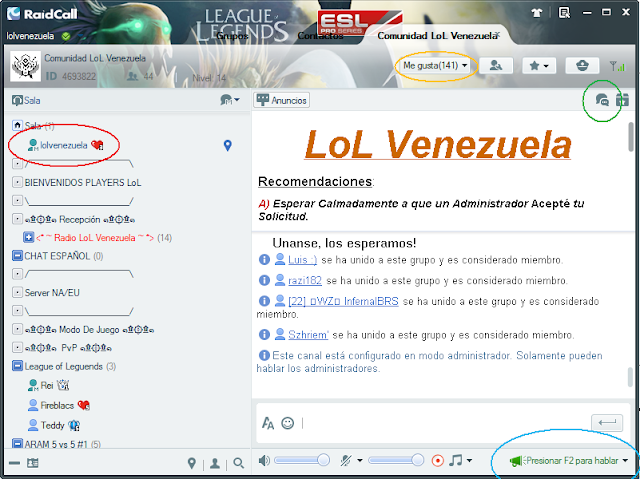Screen dimensions: 640x479
Task: Collapse the CHAT ESPAÑOL channel
Action: coord(17,256)
